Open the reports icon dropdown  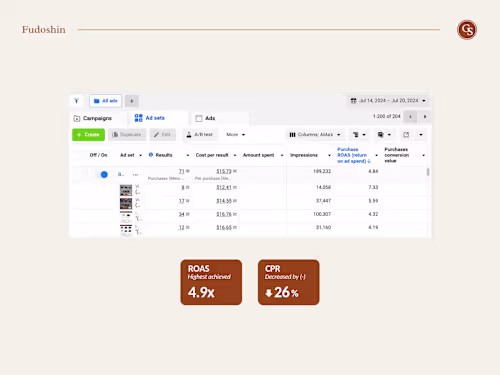tap(384, 135)
